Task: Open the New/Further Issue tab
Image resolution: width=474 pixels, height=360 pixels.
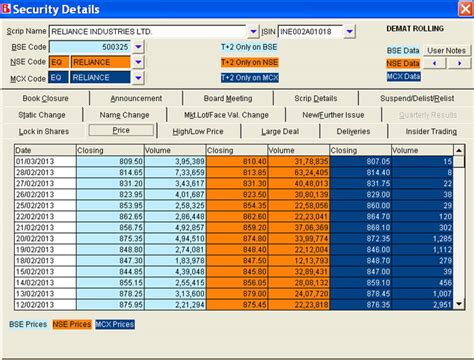Action: point(333,115)
